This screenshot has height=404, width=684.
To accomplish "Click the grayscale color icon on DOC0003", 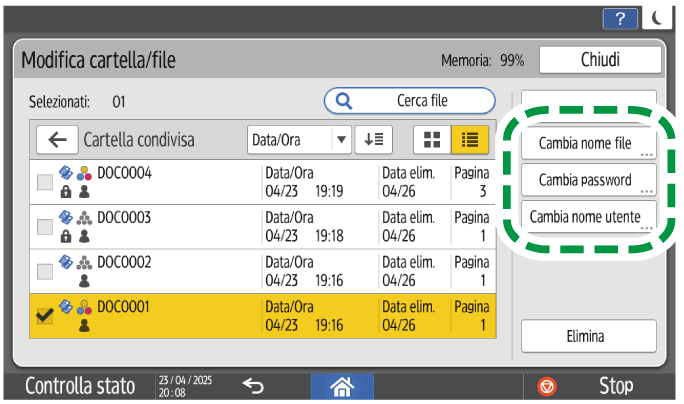I will click(84, 218).
